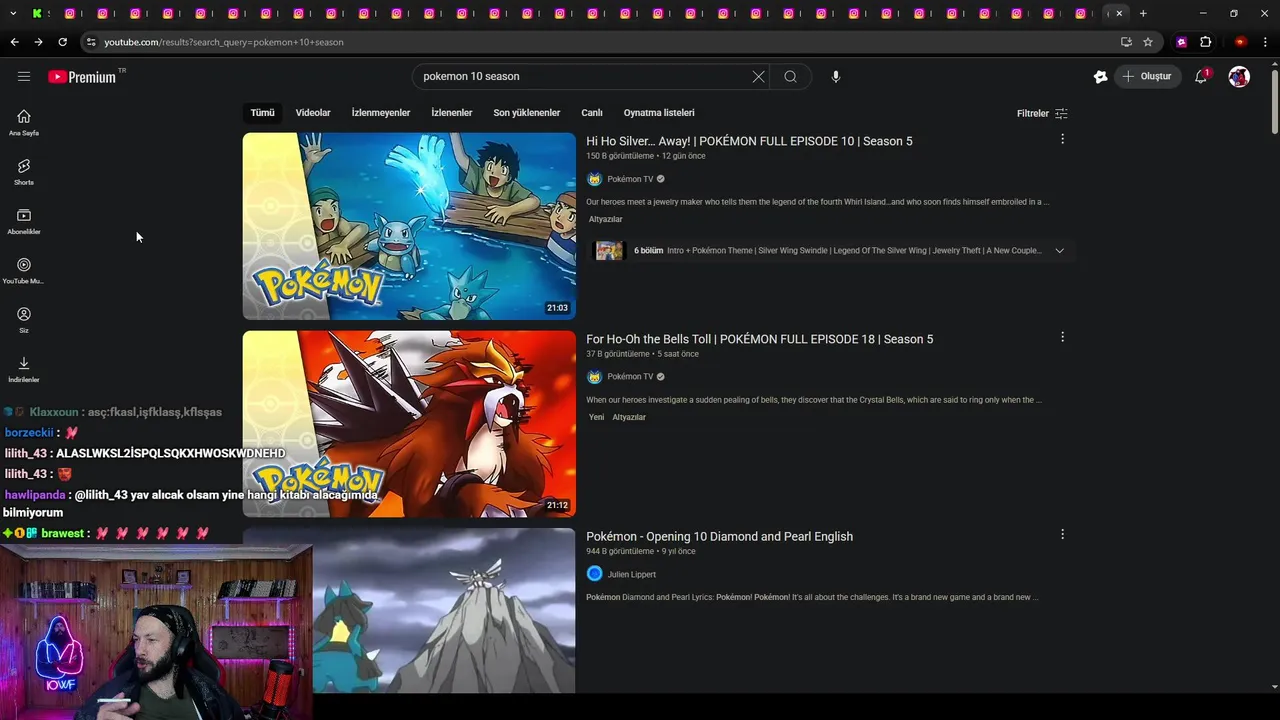Clear the search query with X

(758, 76)
